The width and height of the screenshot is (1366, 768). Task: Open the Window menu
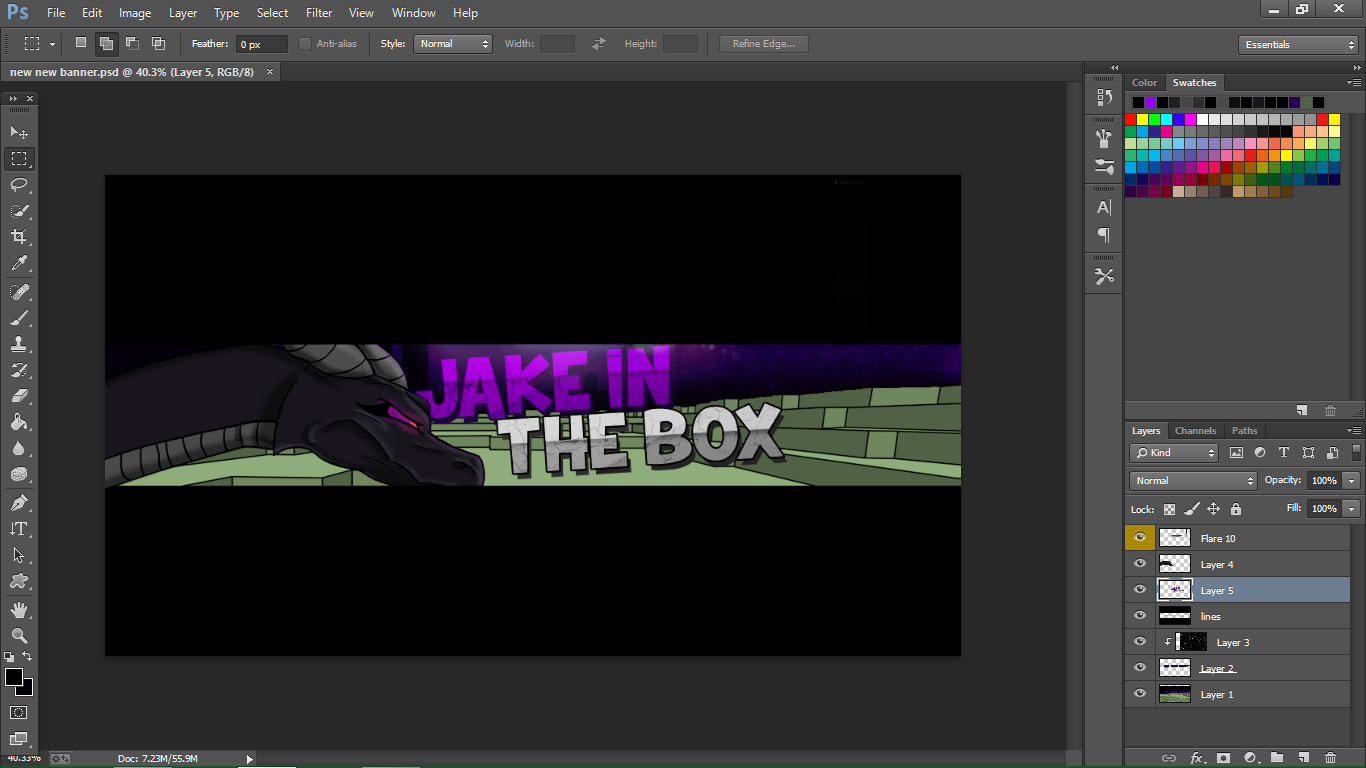[x=414, y=13]
